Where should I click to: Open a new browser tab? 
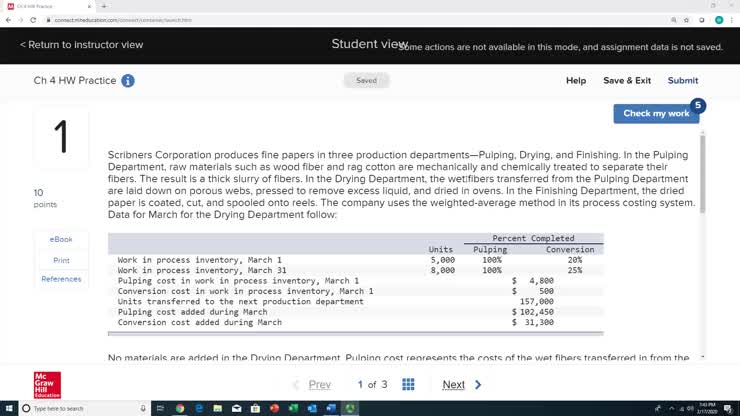coord(103,6)
